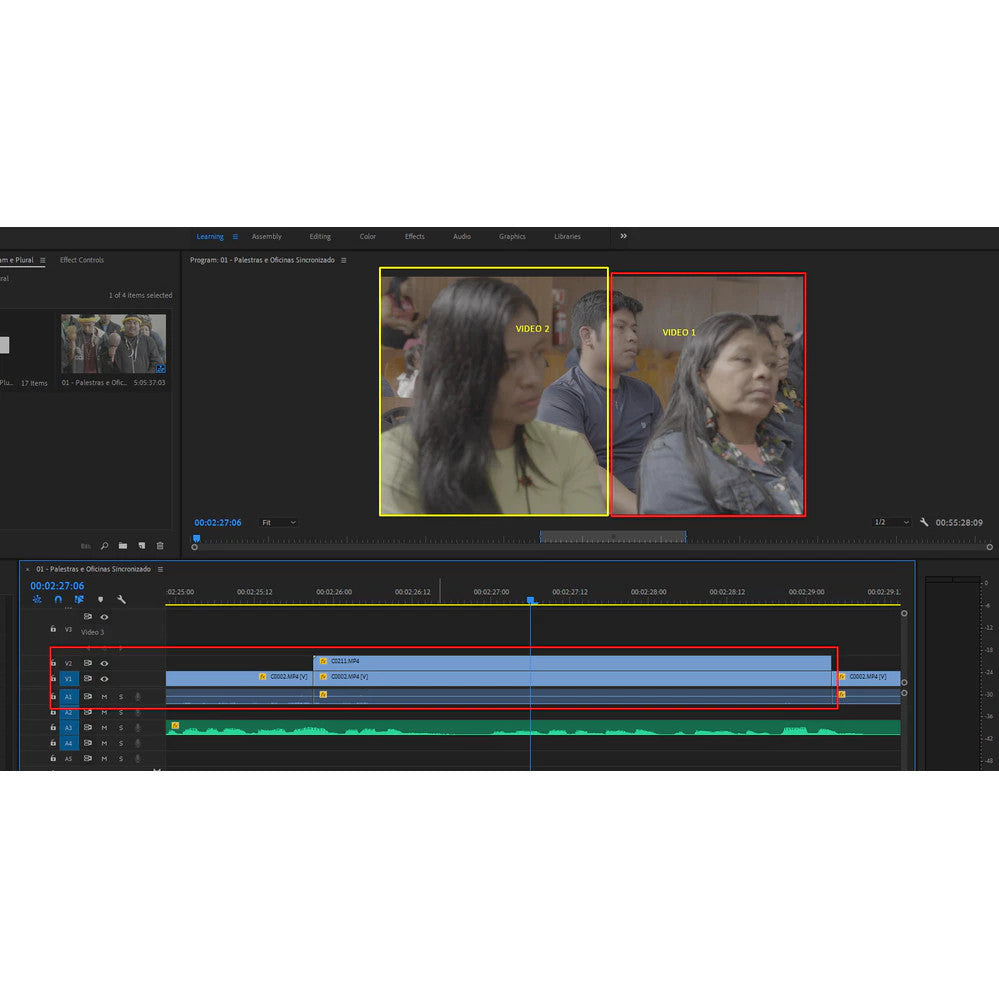
Task: Create a New Bin in Project panel
Action: (x=123, y=546)
